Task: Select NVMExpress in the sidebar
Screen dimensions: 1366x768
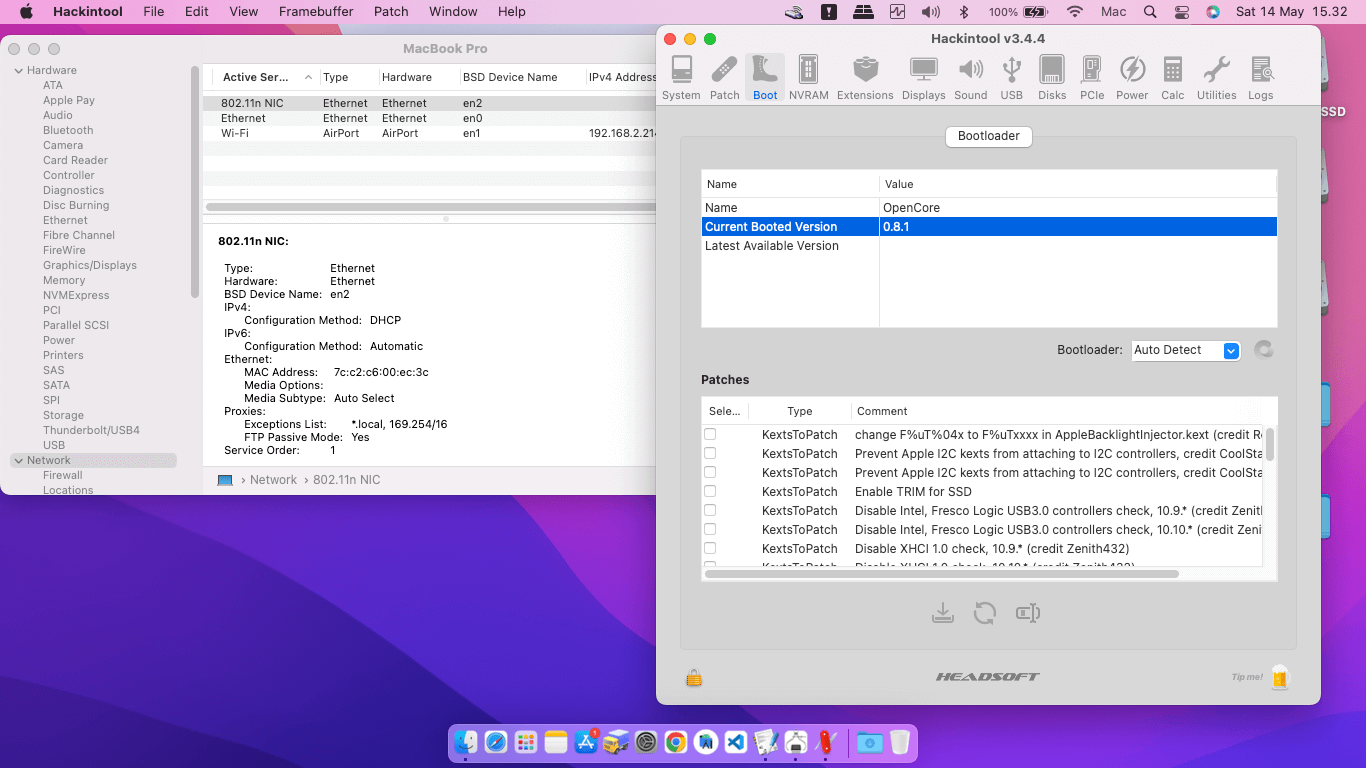Action: 76,296
